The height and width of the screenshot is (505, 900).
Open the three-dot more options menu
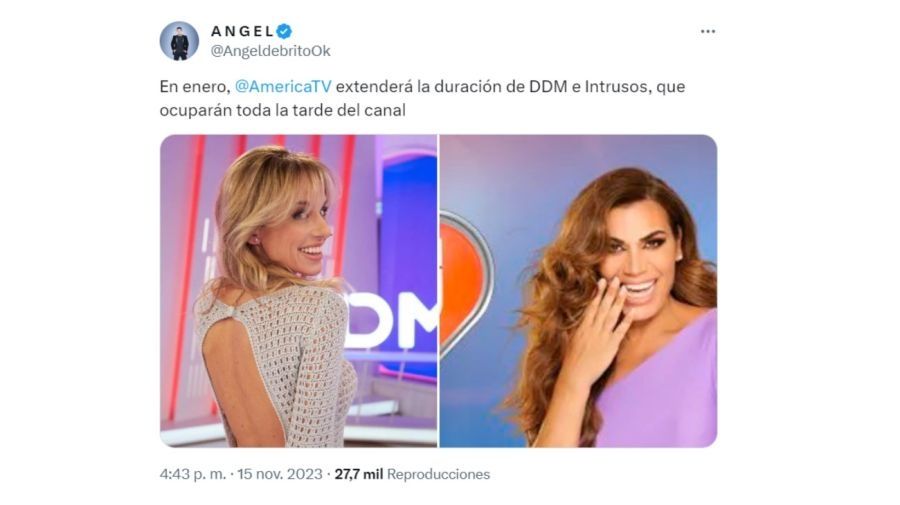708,31
